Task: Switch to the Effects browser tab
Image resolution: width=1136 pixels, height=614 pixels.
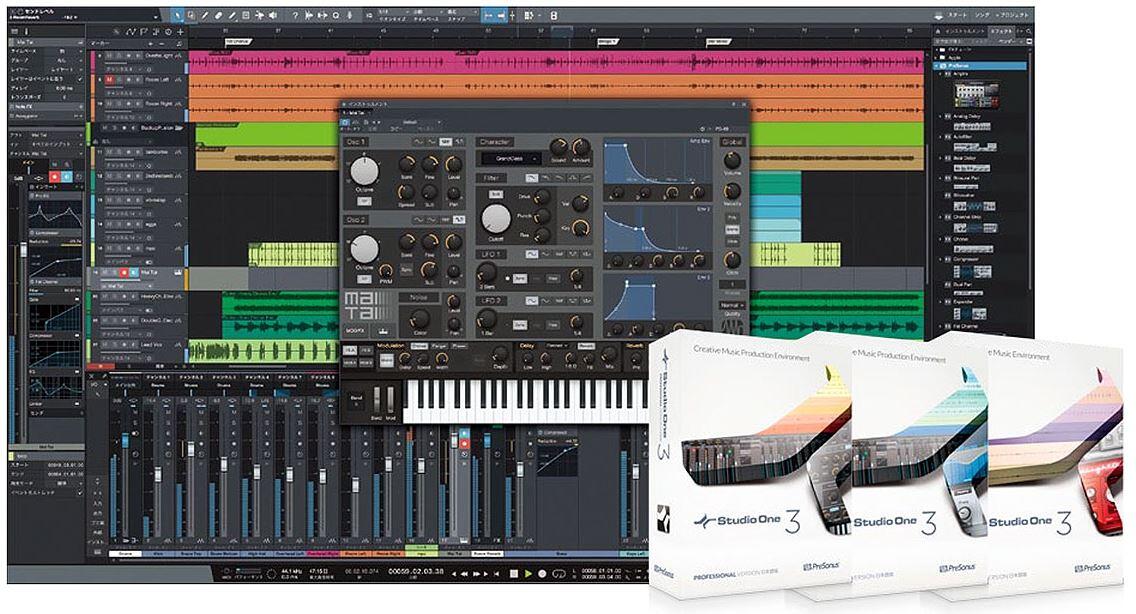Action: tap(1000, 32)
